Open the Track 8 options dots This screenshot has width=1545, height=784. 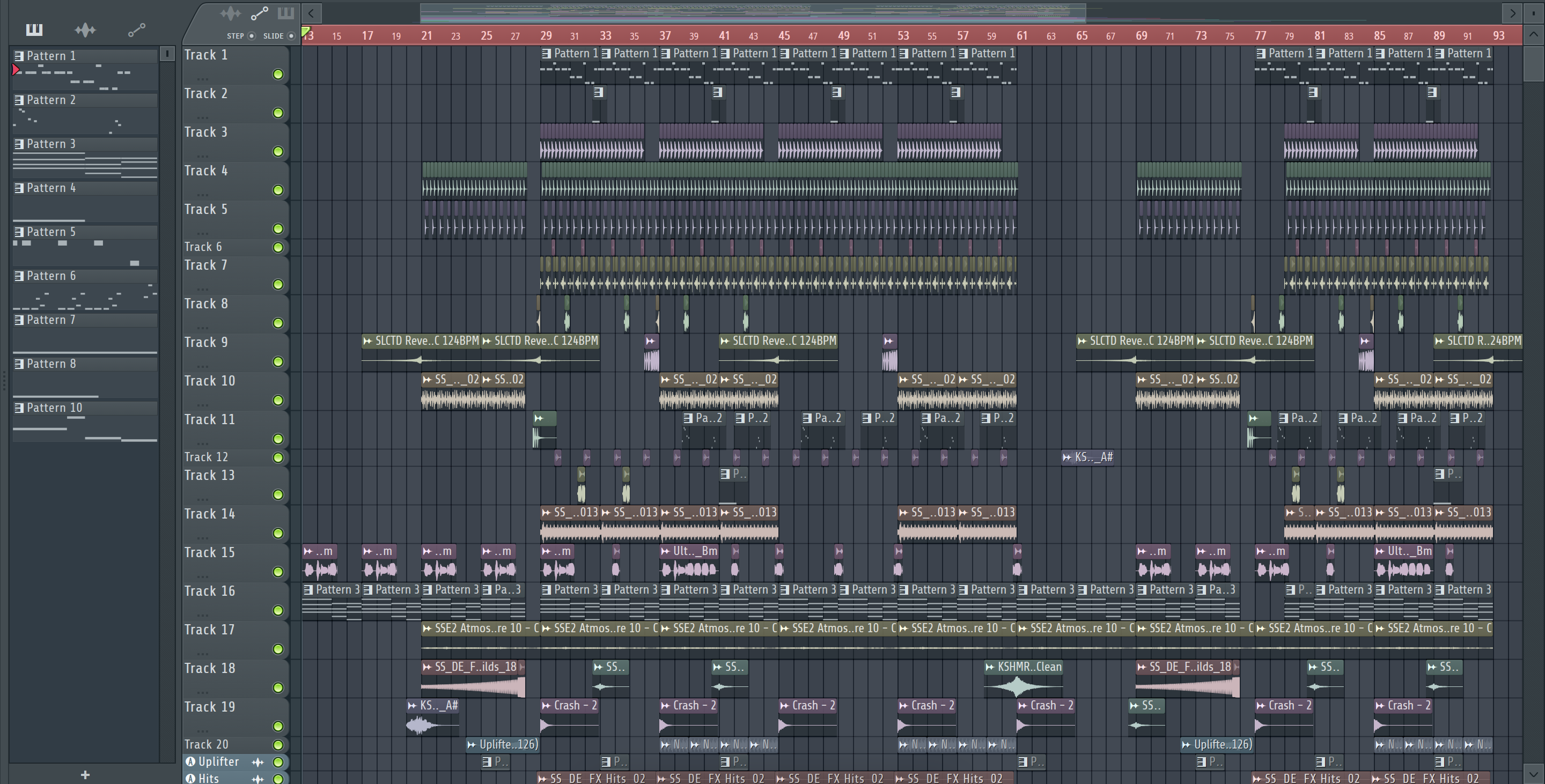pyautogui.click(x=203, y=327)
